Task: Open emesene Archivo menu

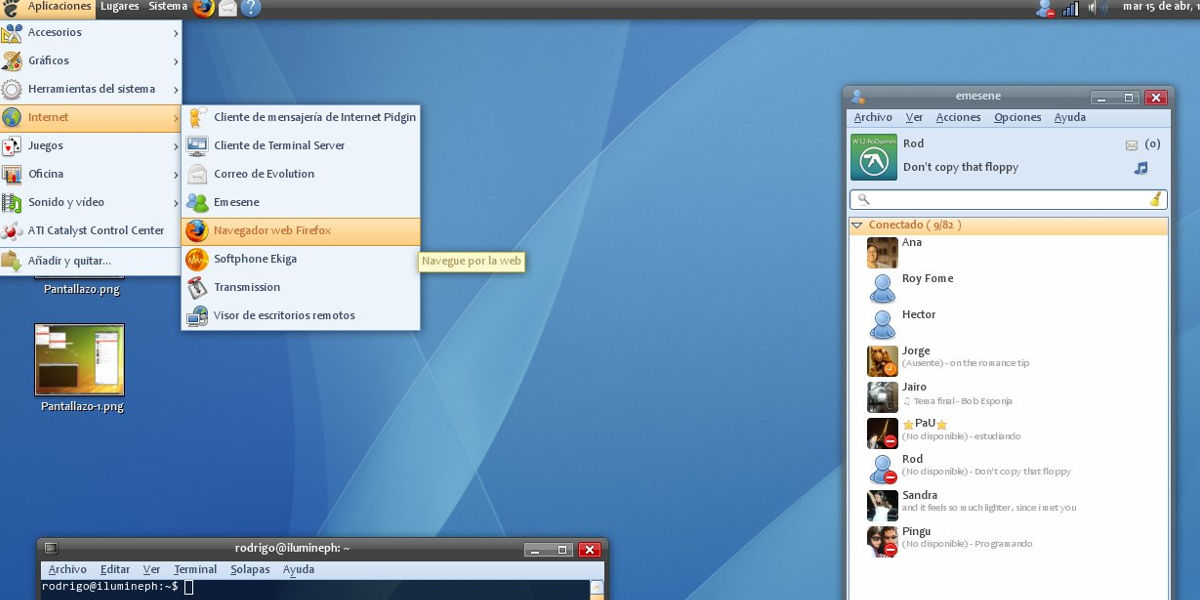Action: pos(872,117)
